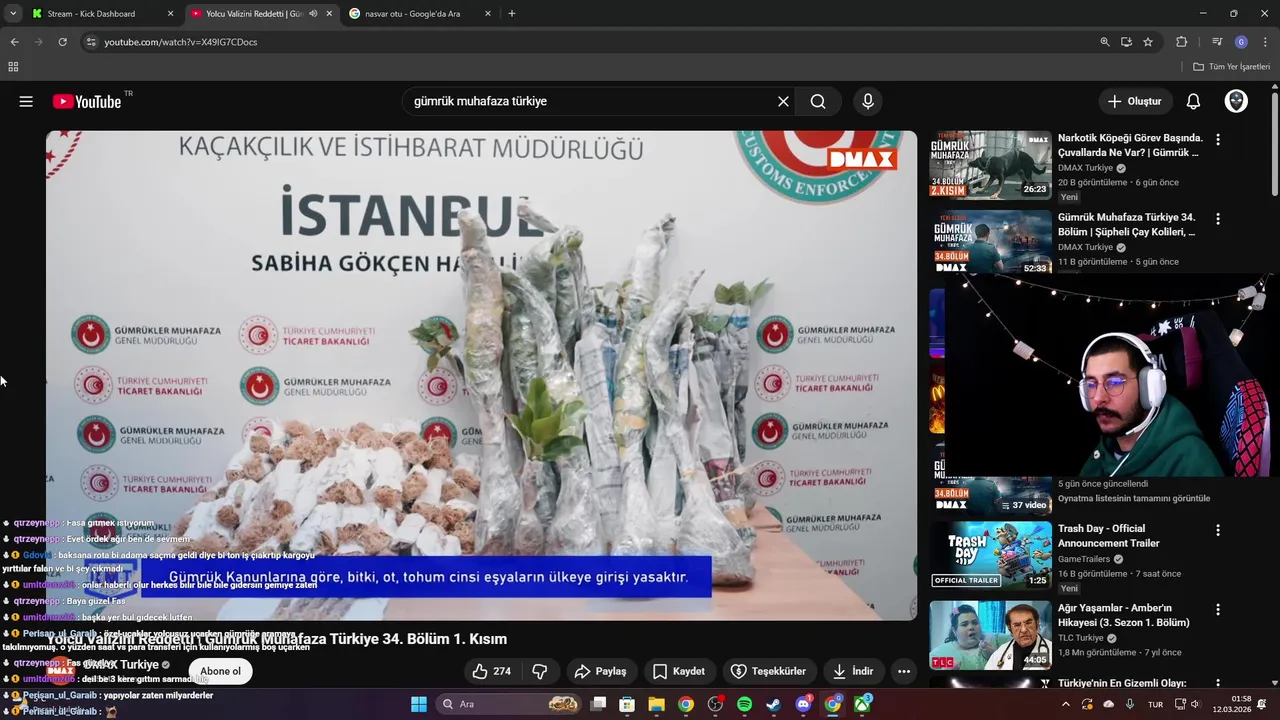Open more actions for Şüpheli Çay Kolileri video
This screenshot has width=1280, height=720.
coord(1217,218)
